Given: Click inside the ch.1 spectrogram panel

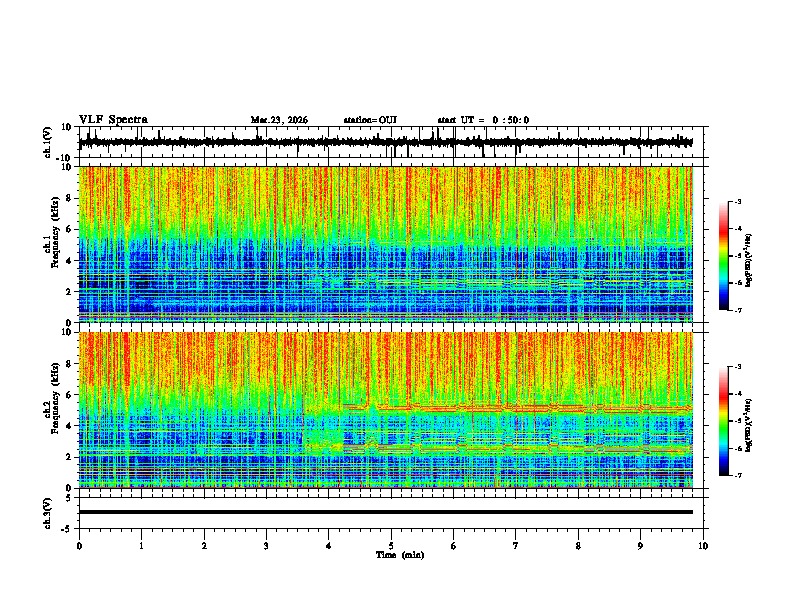Looking at the screenshot, I should 385,244.
